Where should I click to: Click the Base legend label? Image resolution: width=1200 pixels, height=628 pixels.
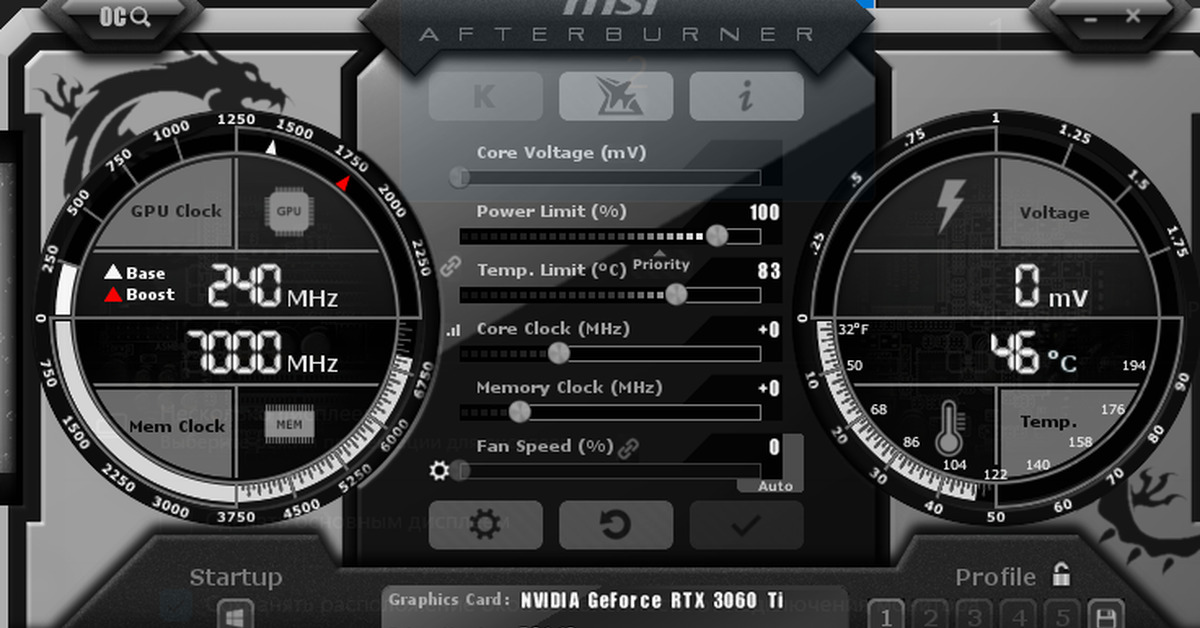pos(146,273)
